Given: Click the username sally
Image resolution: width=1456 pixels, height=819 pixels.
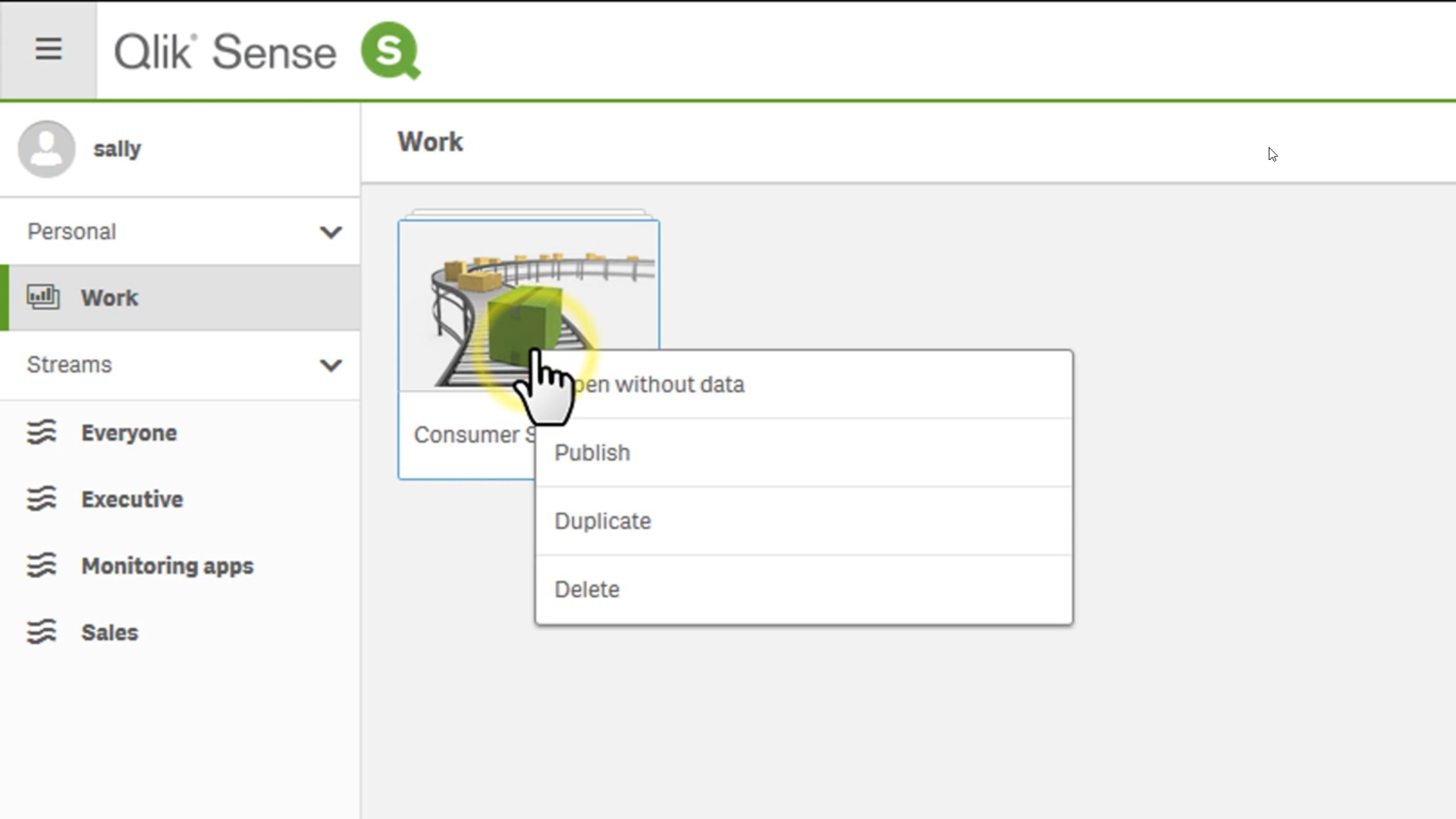Looking at the screenshot, I should click(x=117, y=149).
